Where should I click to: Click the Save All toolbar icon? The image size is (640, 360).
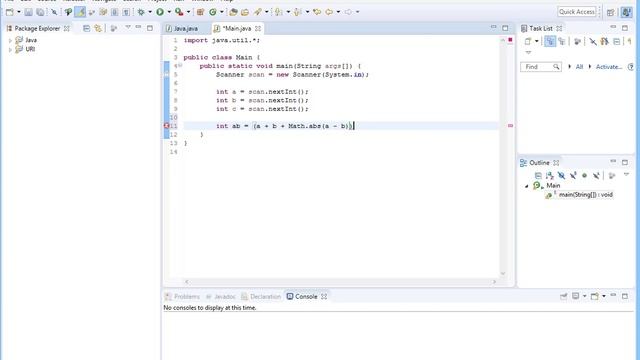click(x=40, y=12)
